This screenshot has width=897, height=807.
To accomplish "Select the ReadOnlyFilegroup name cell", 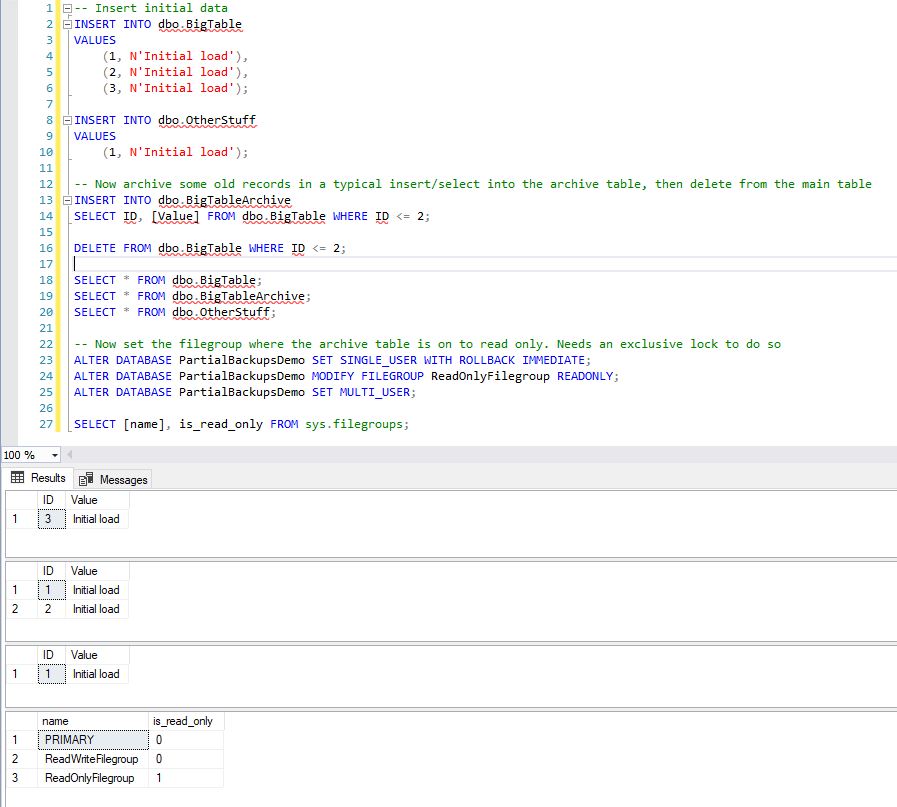I will tap(92, 778).
